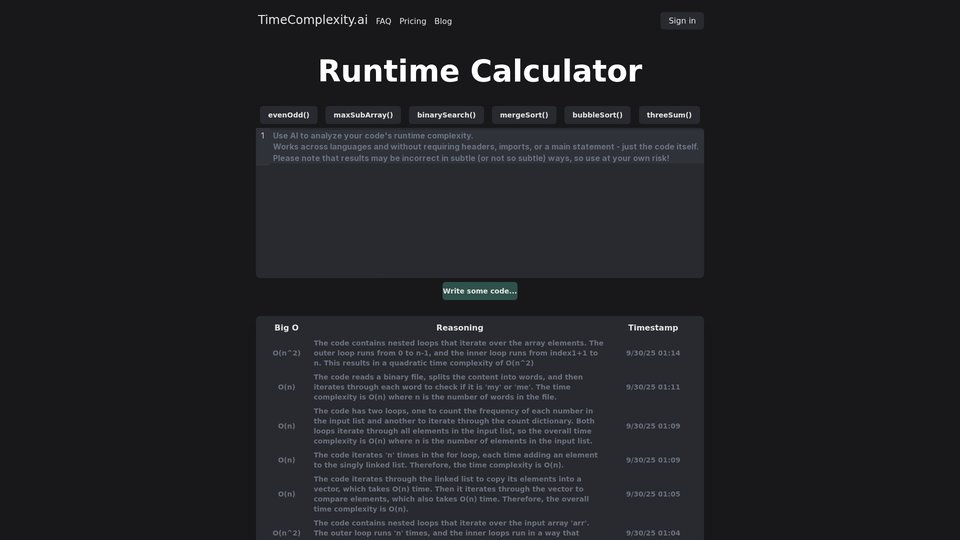Select the result row timestamped 9/30/25 01:05
This screenshot has width=960, height=540.
[x=459, y=494]
